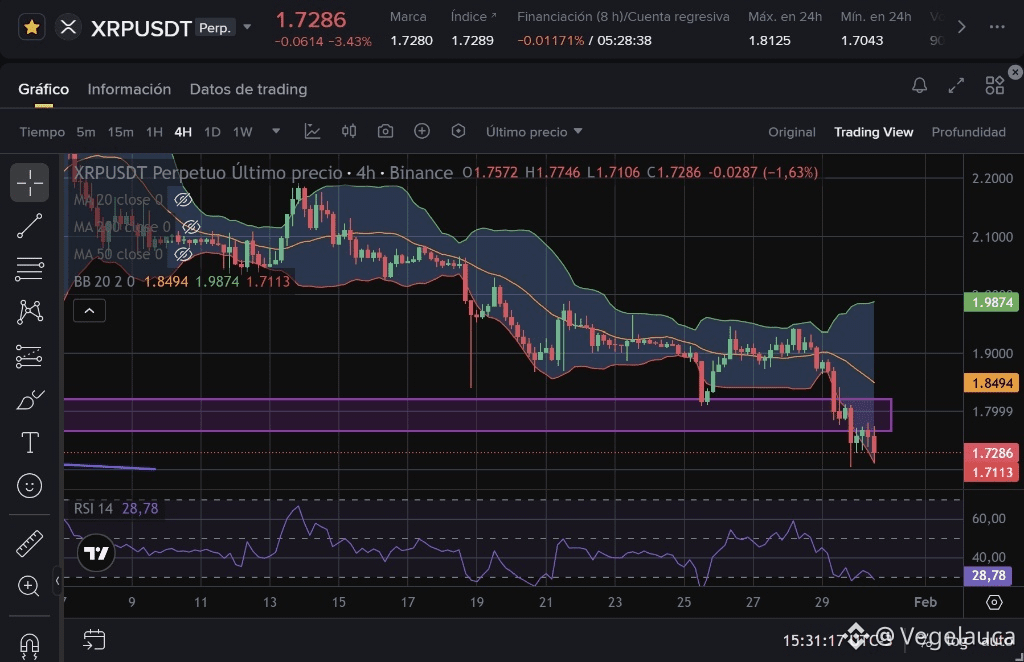Take a chart snapshot with camera icon
This screenshot has width=1024, height=662.
pyautogui.click(x=385, y=131)
